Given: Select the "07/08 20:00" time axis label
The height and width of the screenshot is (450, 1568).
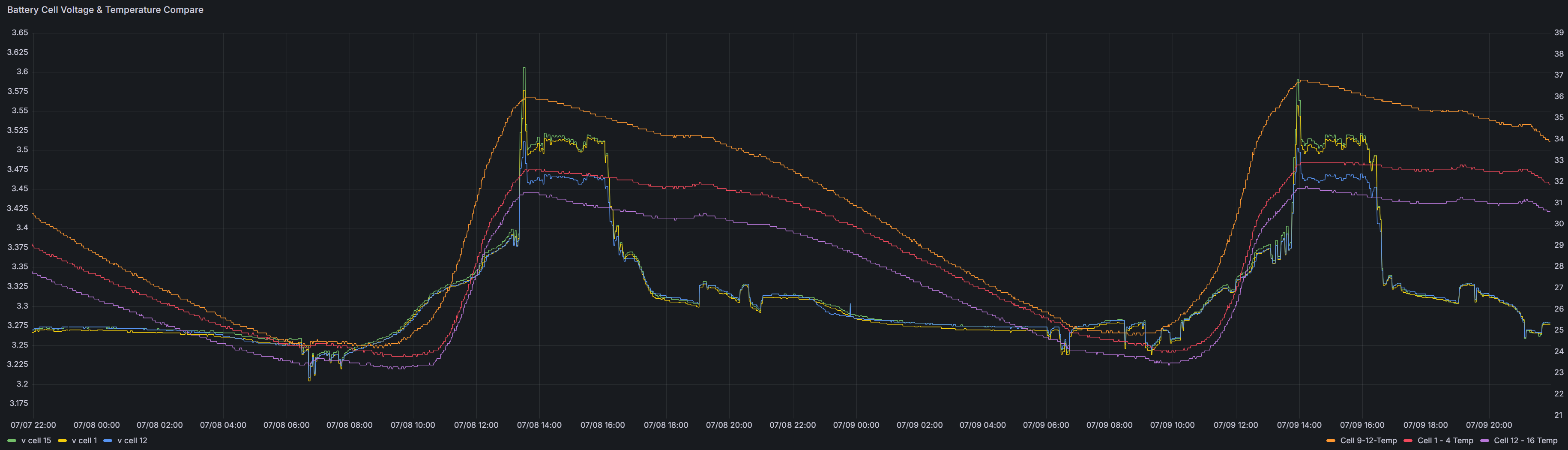Looking at the screenshot, I should coord(729,425).
